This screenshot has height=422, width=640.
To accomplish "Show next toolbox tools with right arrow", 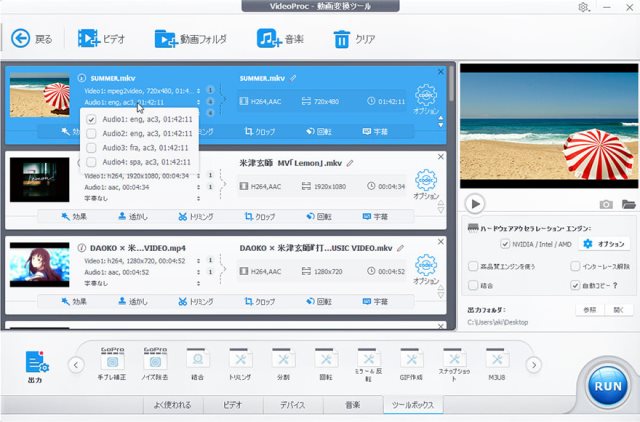I will point(534,365).
